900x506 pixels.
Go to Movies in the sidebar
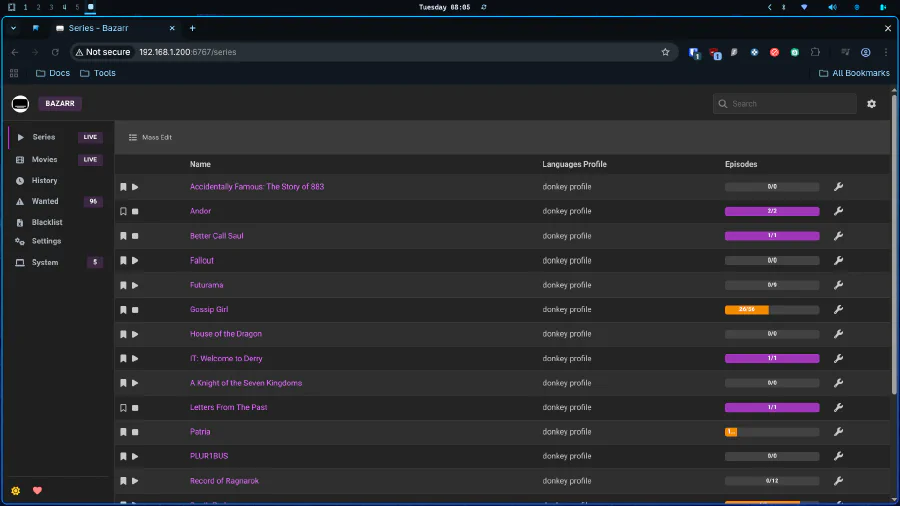pos(45,159)
